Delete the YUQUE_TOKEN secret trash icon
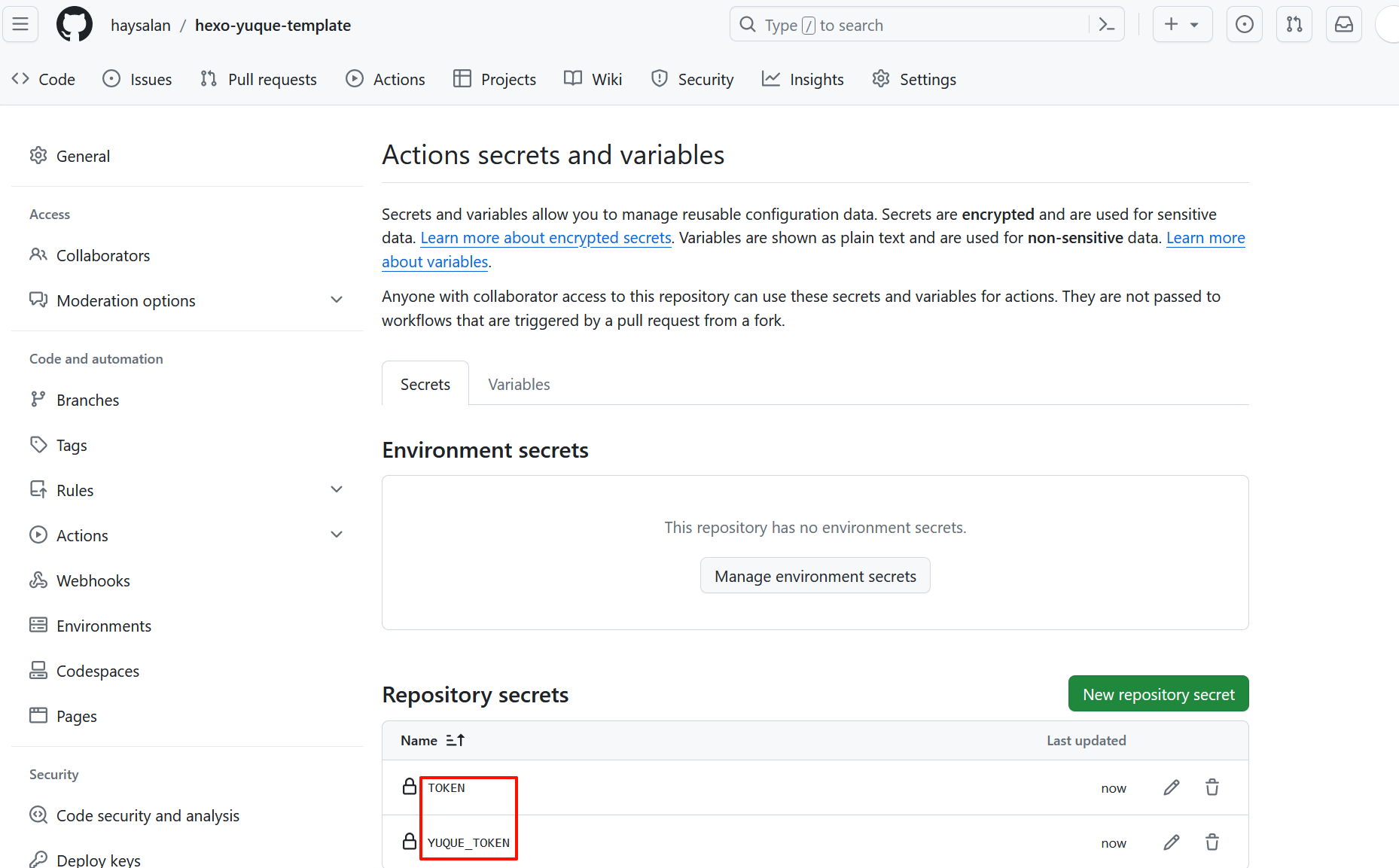Image resolution: width=1399 pixels, height=868 pixels. pyautogui.click(x=1212, y=842)
